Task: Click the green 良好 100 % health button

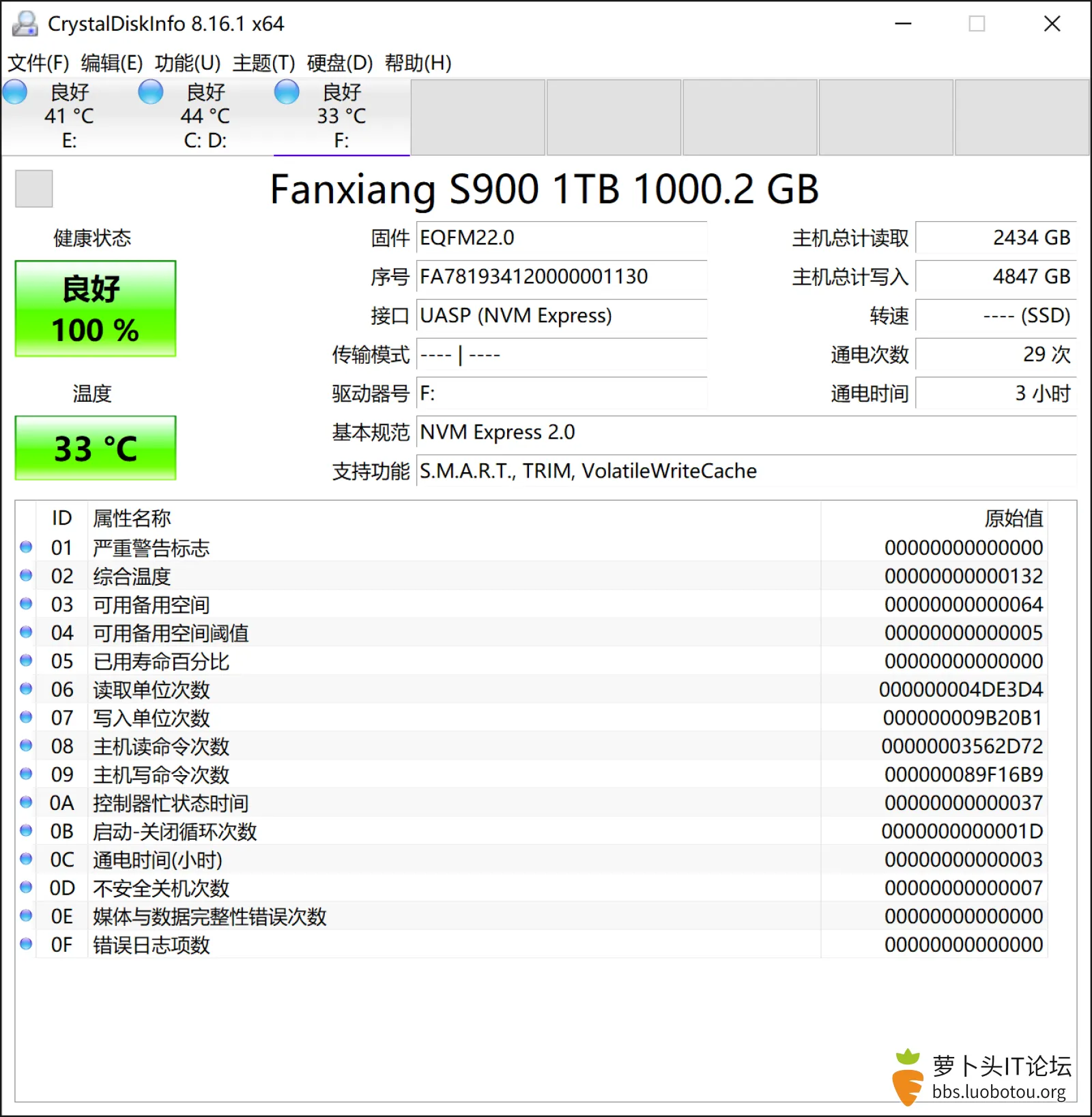Action: pos(96,308)
